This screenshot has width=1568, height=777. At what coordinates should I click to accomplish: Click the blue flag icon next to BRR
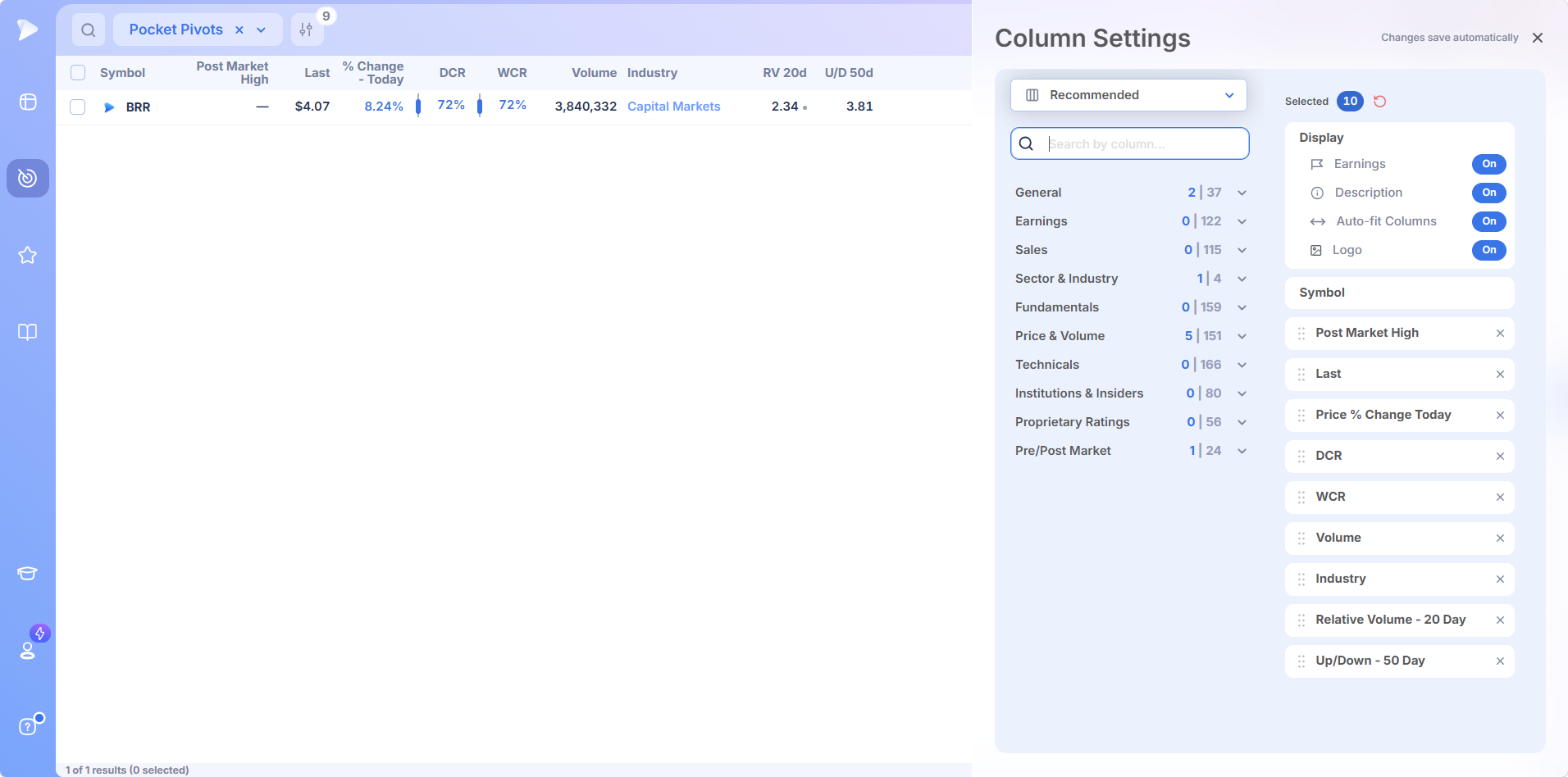(x=109, y=107)
